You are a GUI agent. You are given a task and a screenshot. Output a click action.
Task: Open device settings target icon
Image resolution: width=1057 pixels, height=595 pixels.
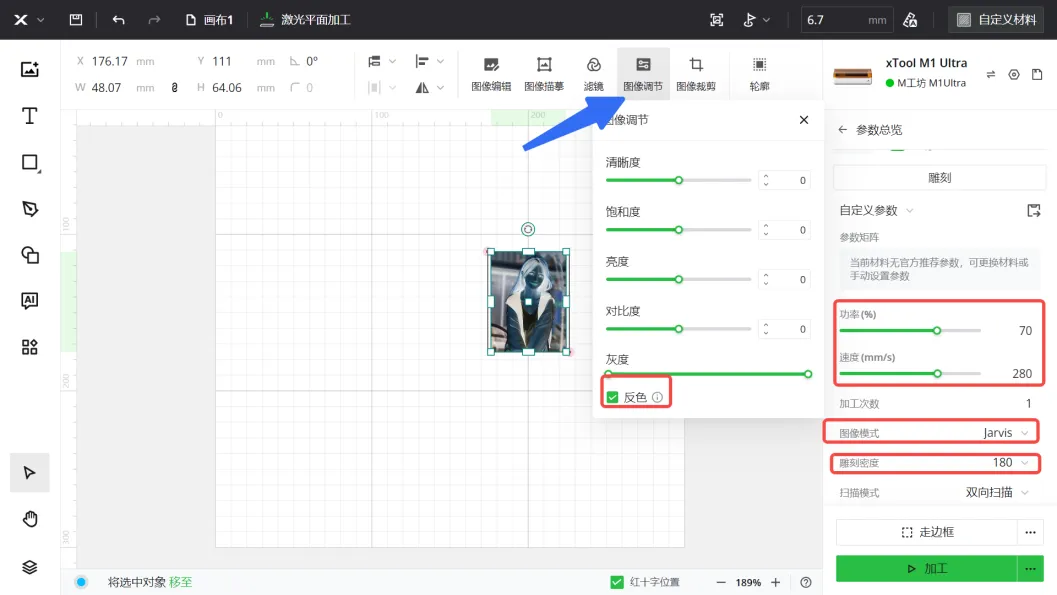point(1014,75)
